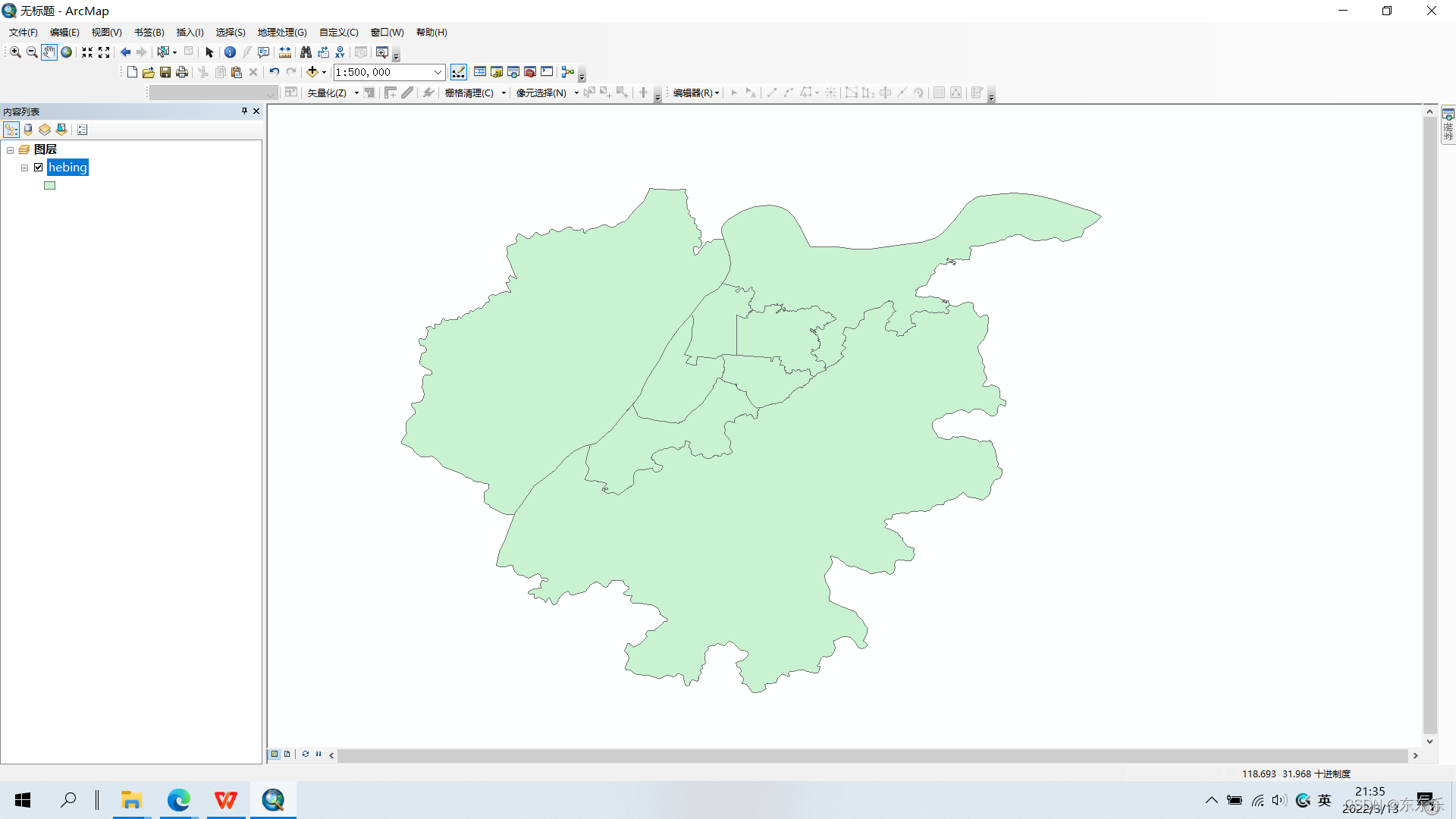Open the 地理处理(G) menu
1456x819 pixels.
(281, 33)
